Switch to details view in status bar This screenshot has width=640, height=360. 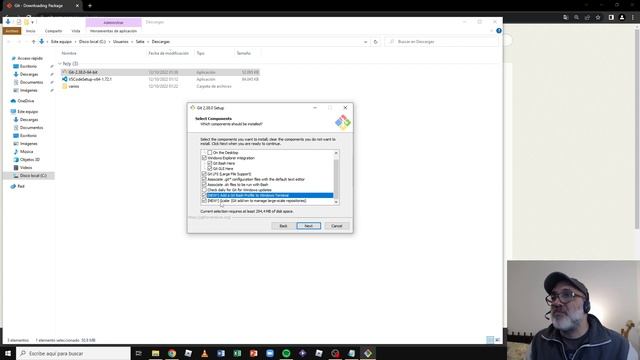tap(490, 340)
